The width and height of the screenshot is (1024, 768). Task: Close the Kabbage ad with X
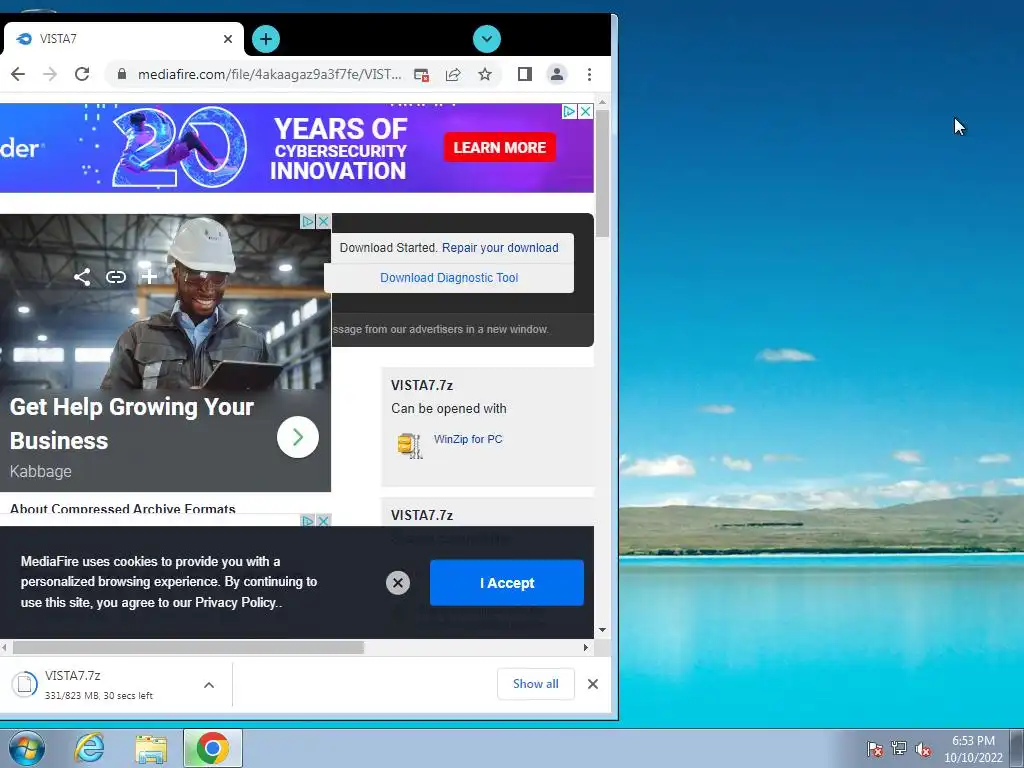pos(323,221)
